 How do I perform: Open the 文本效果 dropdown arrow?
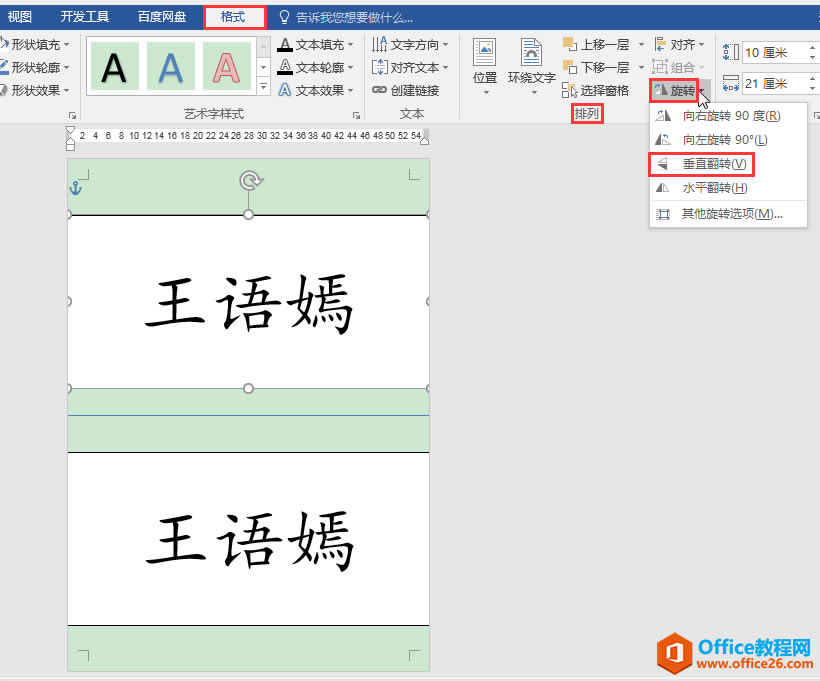click(x=350, y=90)
